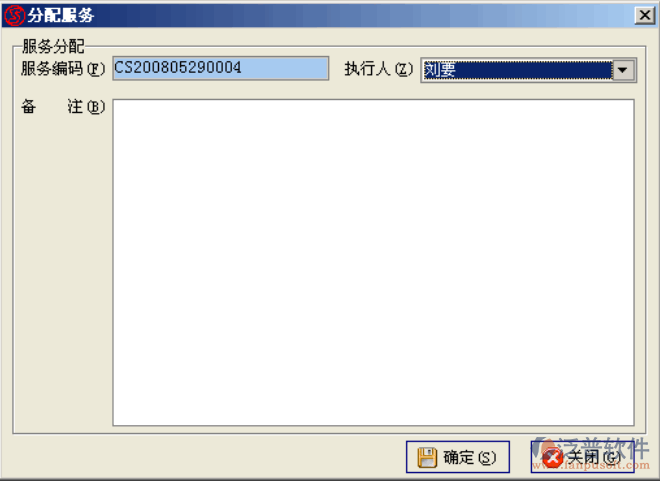Close the 分配服务 dialog window
The image size is (660, 481).
coord(645,16)
